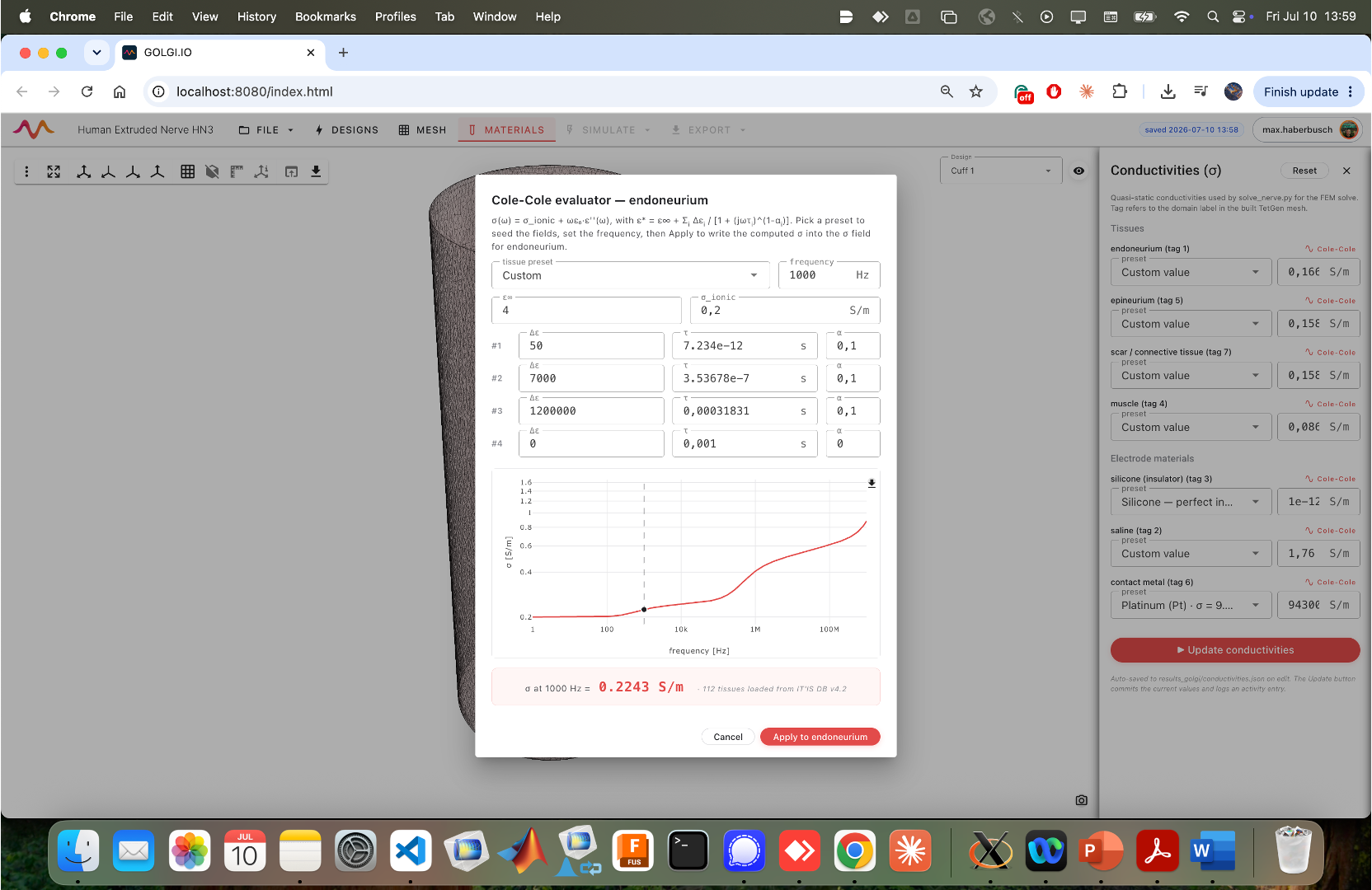Click the saline conductivity value 1,76 field

[x=1318, y=554]
